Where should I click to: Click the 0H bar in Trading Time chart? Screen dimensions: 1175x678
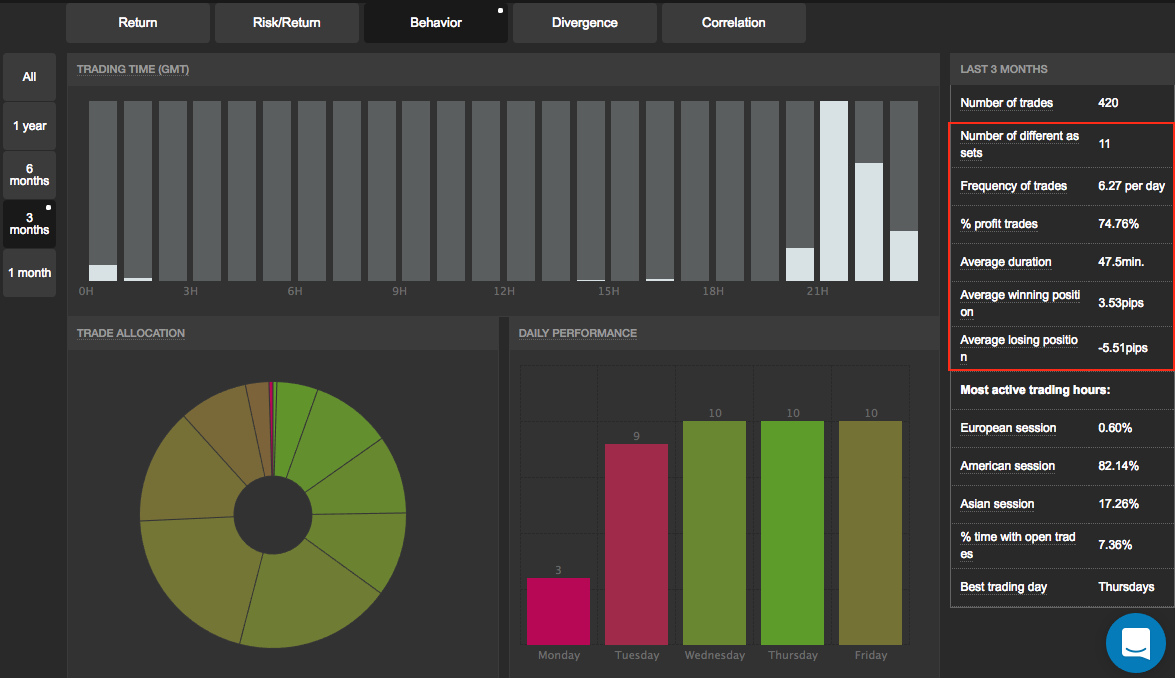(x=103, y=272)
